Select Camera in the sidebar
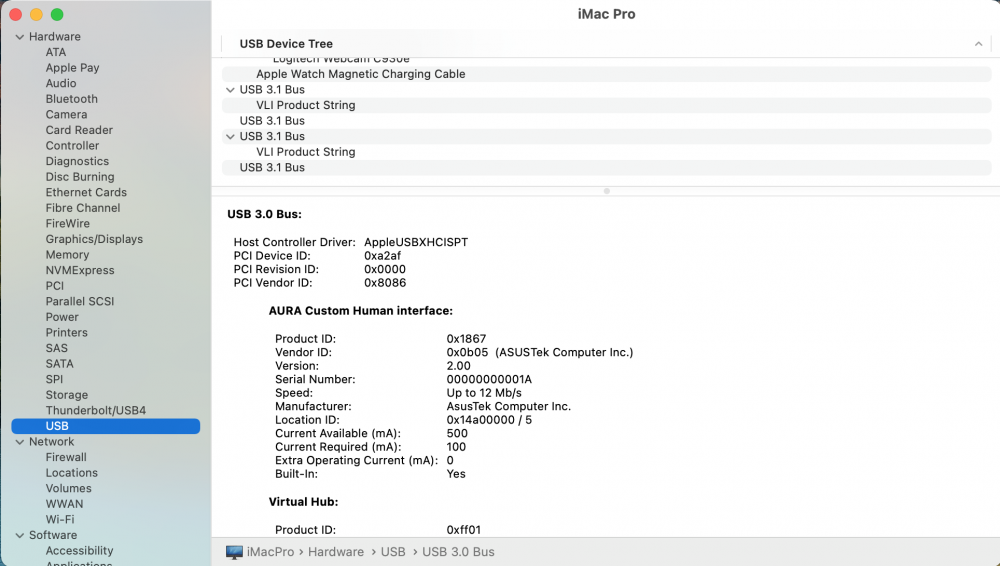 66,115
